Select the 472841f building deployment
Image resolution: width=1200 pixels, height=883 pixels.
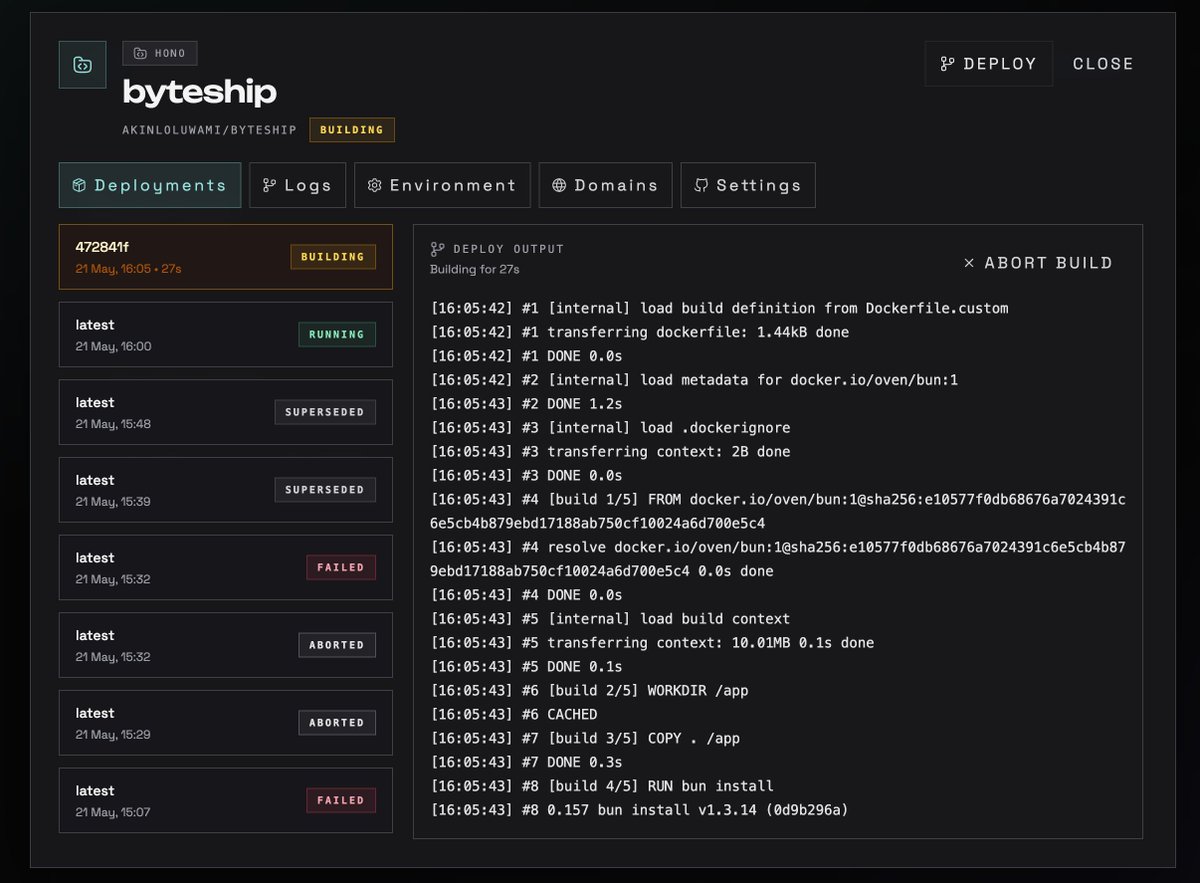point(226,257)
